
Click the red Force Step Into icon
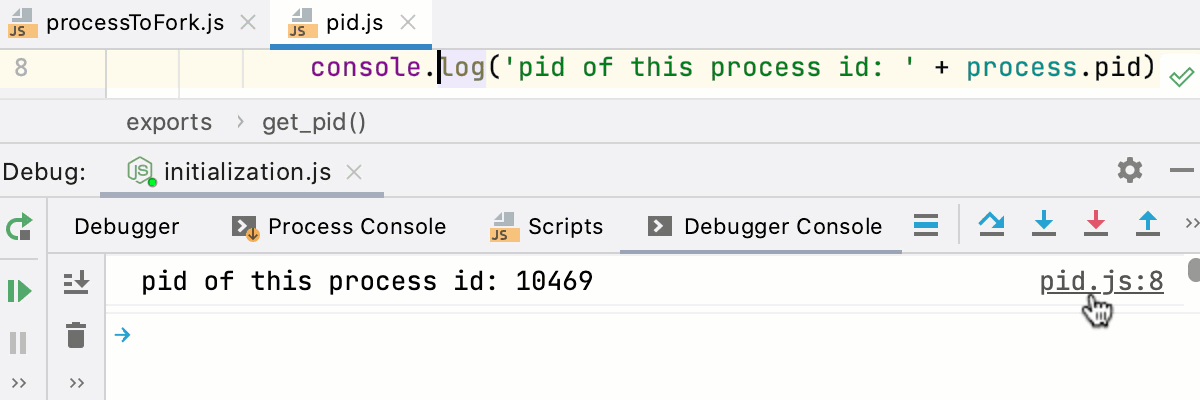tap(1096, 224)
